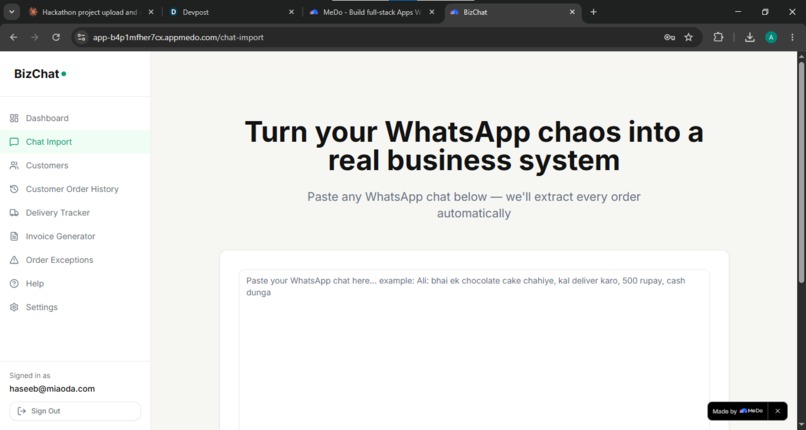Select the Chat Import speech bubble icon
This screenshot has height=430, width=806.
pos(14,142)
